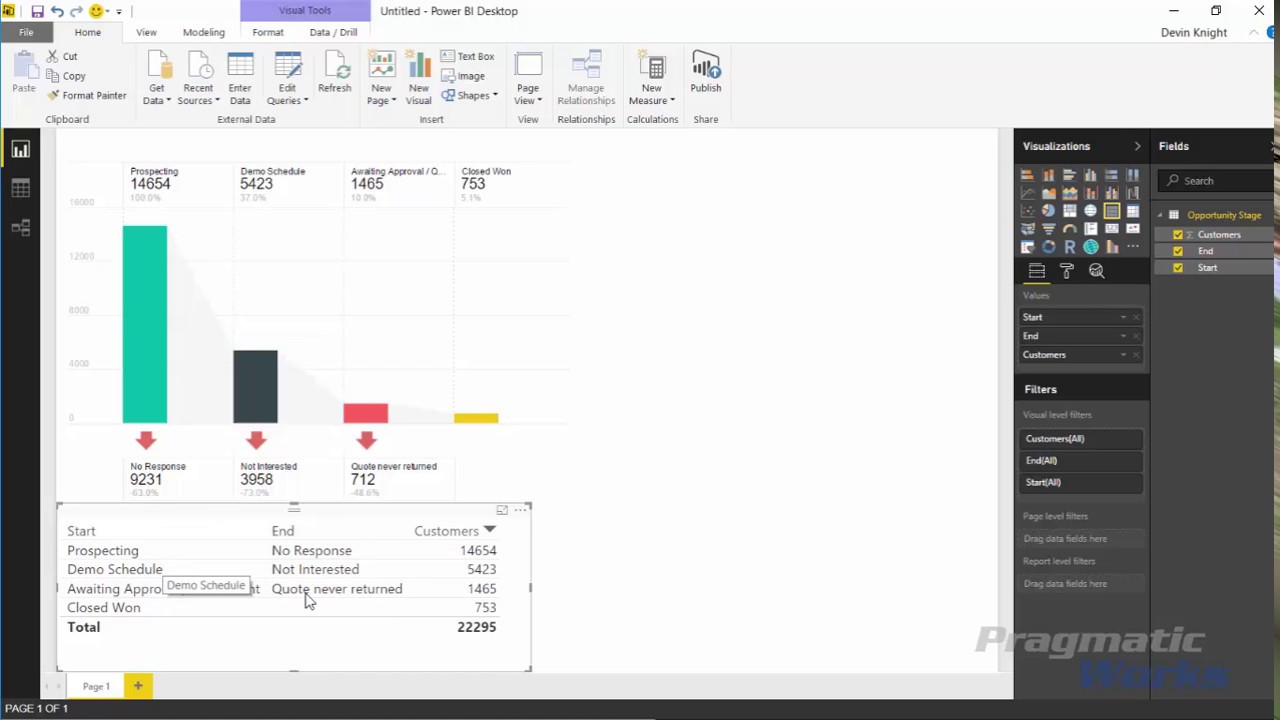Expand the Start(All) visual filter
The height and width of the screenshot is (720, 1280).
1082,482
